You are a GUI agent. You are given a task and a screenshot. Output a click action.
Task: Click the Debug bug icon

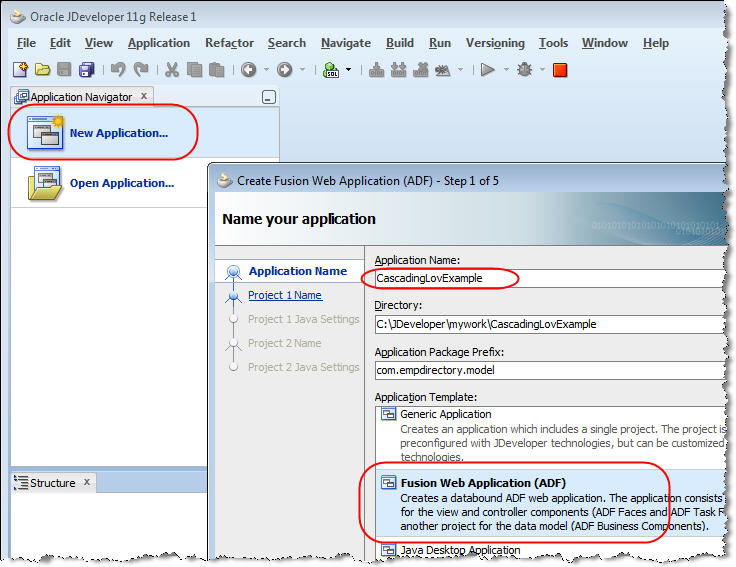pos(524,70)
